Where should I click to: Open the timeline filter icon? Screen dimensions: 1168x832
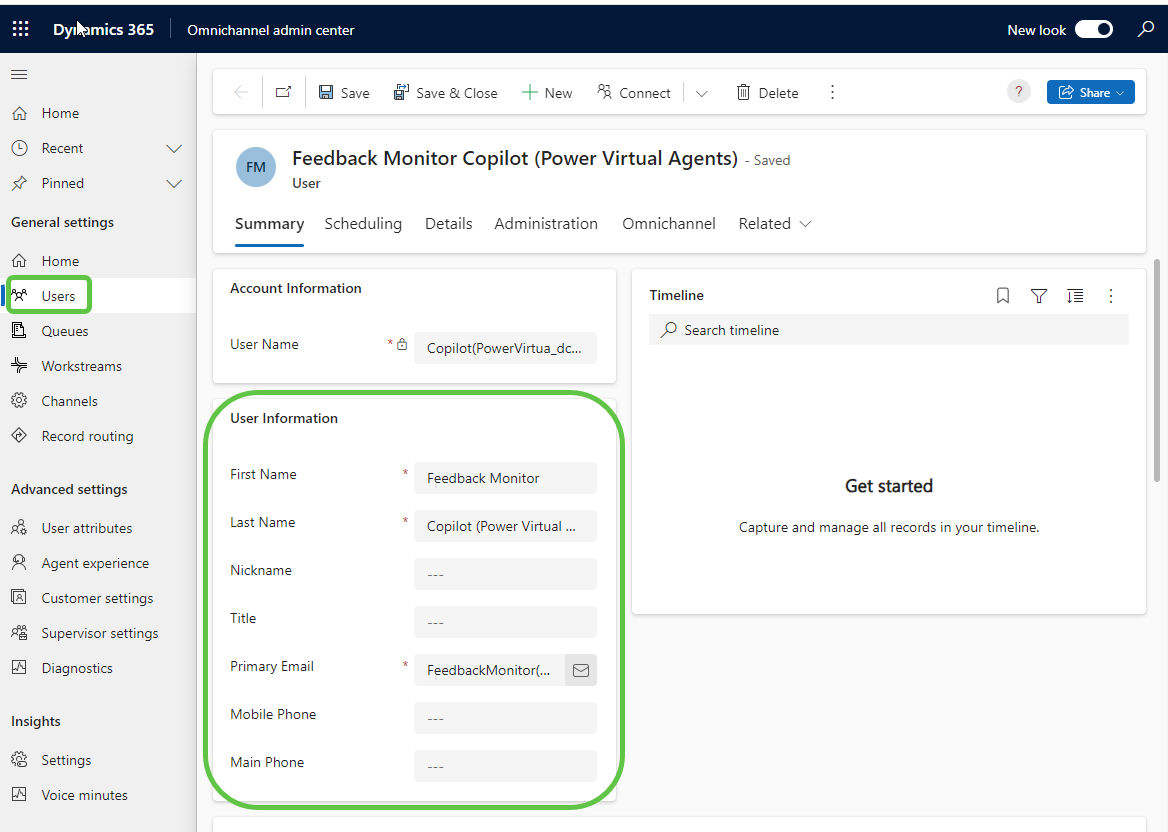tap(1039, 296)
